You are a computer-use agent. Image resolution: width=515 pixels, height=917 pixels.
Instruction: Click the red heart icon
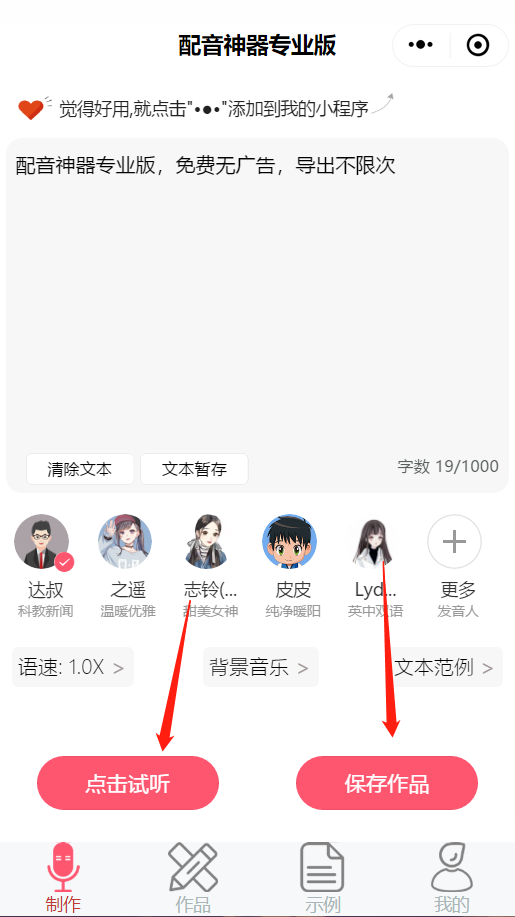[30, 109]
